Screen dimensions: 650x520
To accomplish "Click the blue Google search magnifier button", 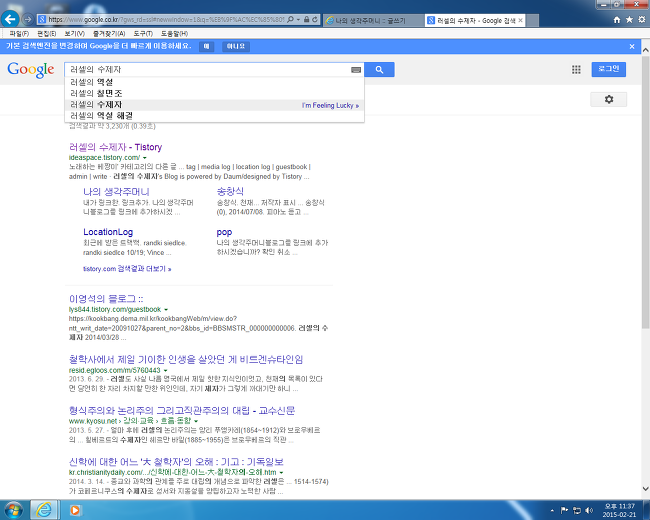I will [x=379, y=70].
